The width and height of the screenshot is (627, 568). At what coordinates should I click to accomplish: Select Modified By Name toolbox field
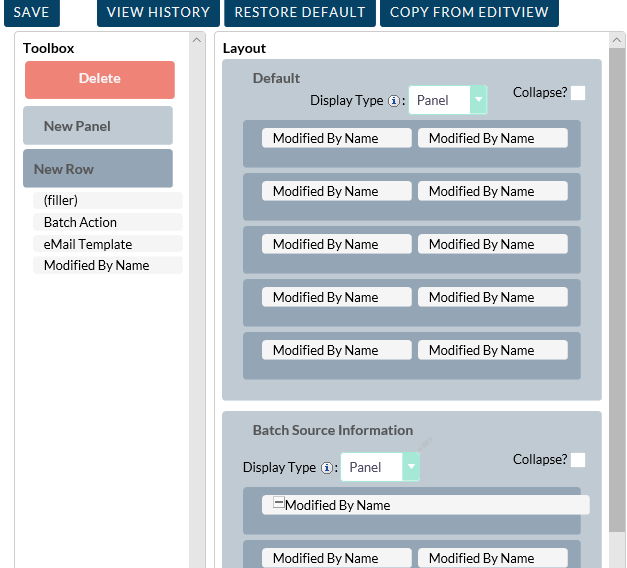click(108, 265)
